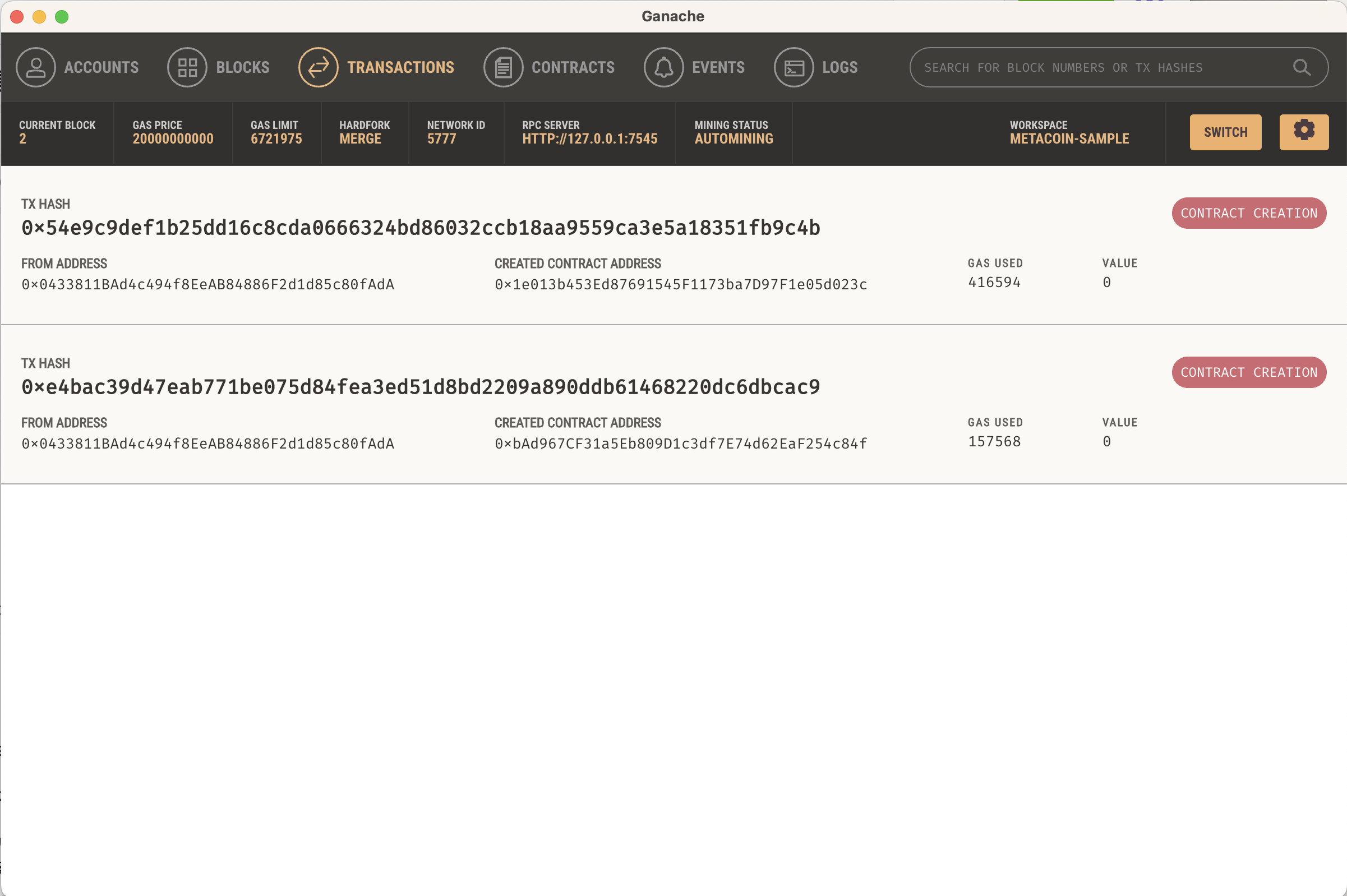Click created contract address 0xbAd967CF31a5
1347x896 pixels.
tap(681, 444)
